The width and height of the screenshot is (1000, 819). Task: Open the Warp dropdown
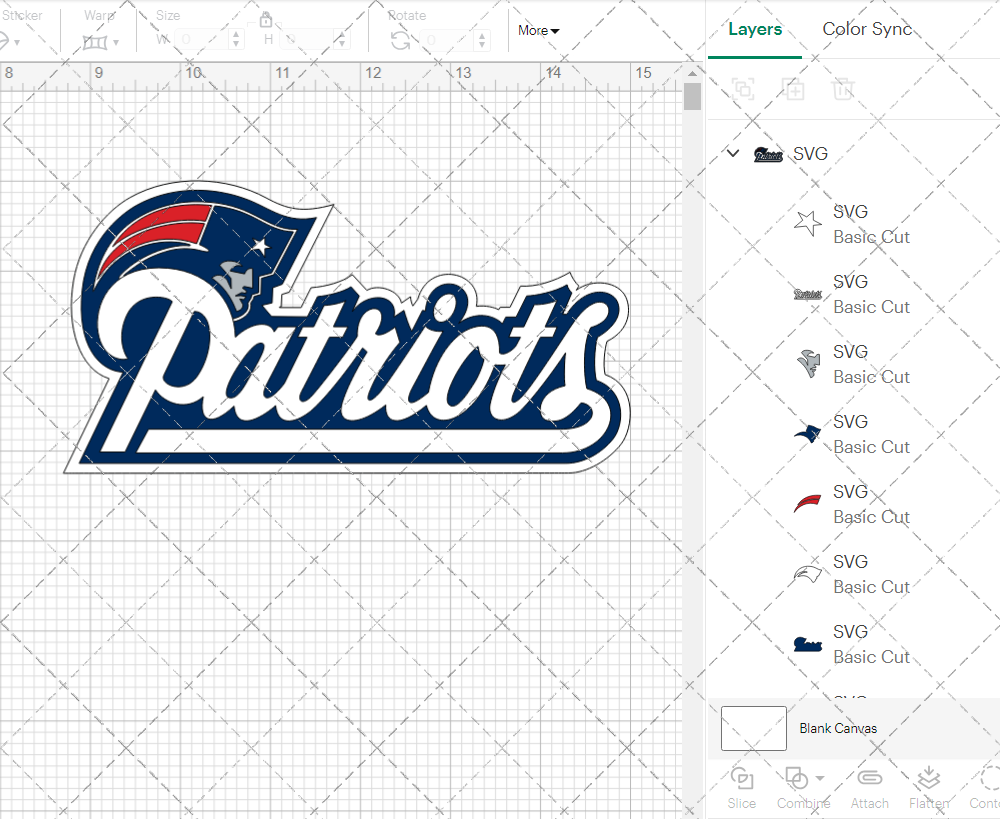coord(101,41)
